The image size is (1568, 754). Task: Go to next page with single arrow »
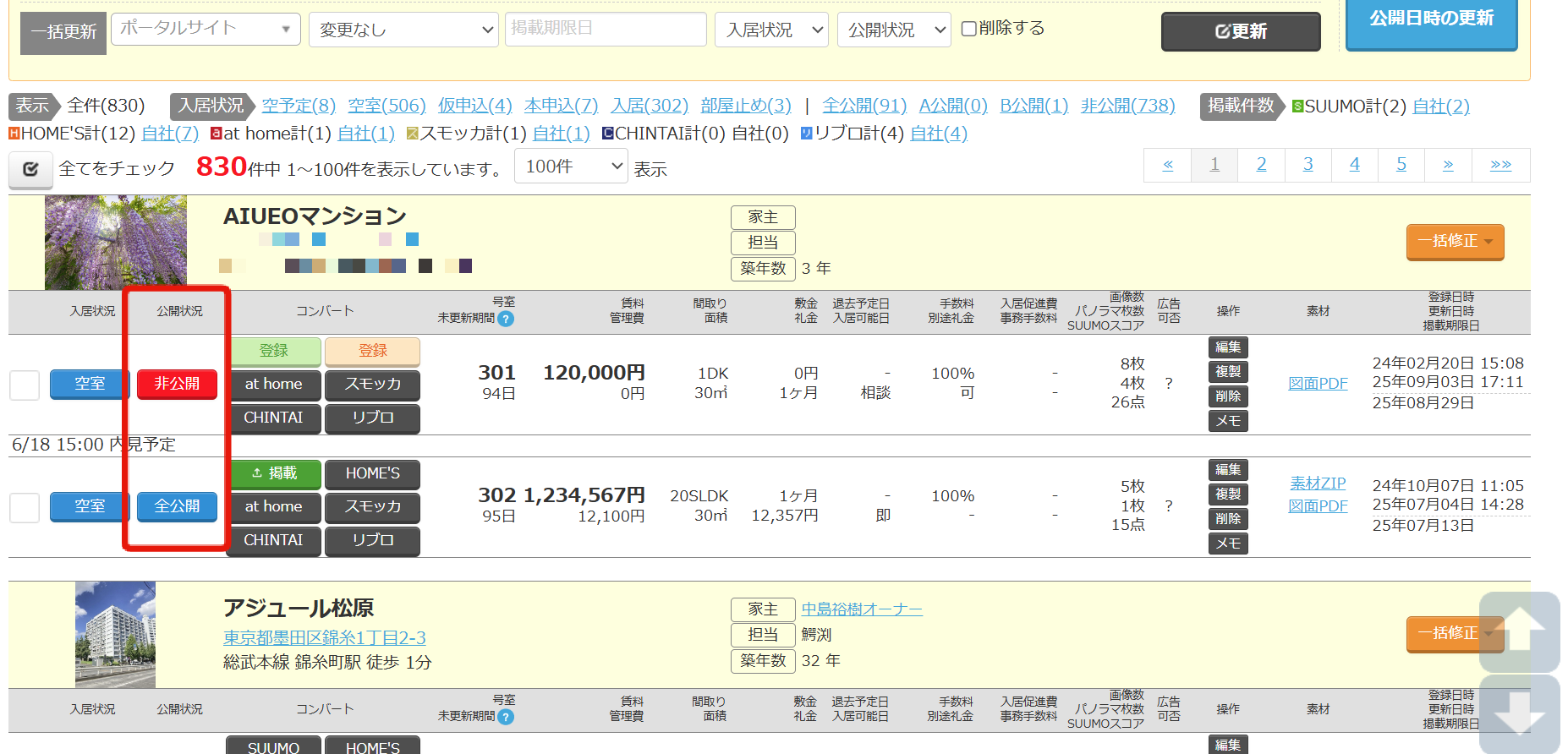(x=1448, y=165)
